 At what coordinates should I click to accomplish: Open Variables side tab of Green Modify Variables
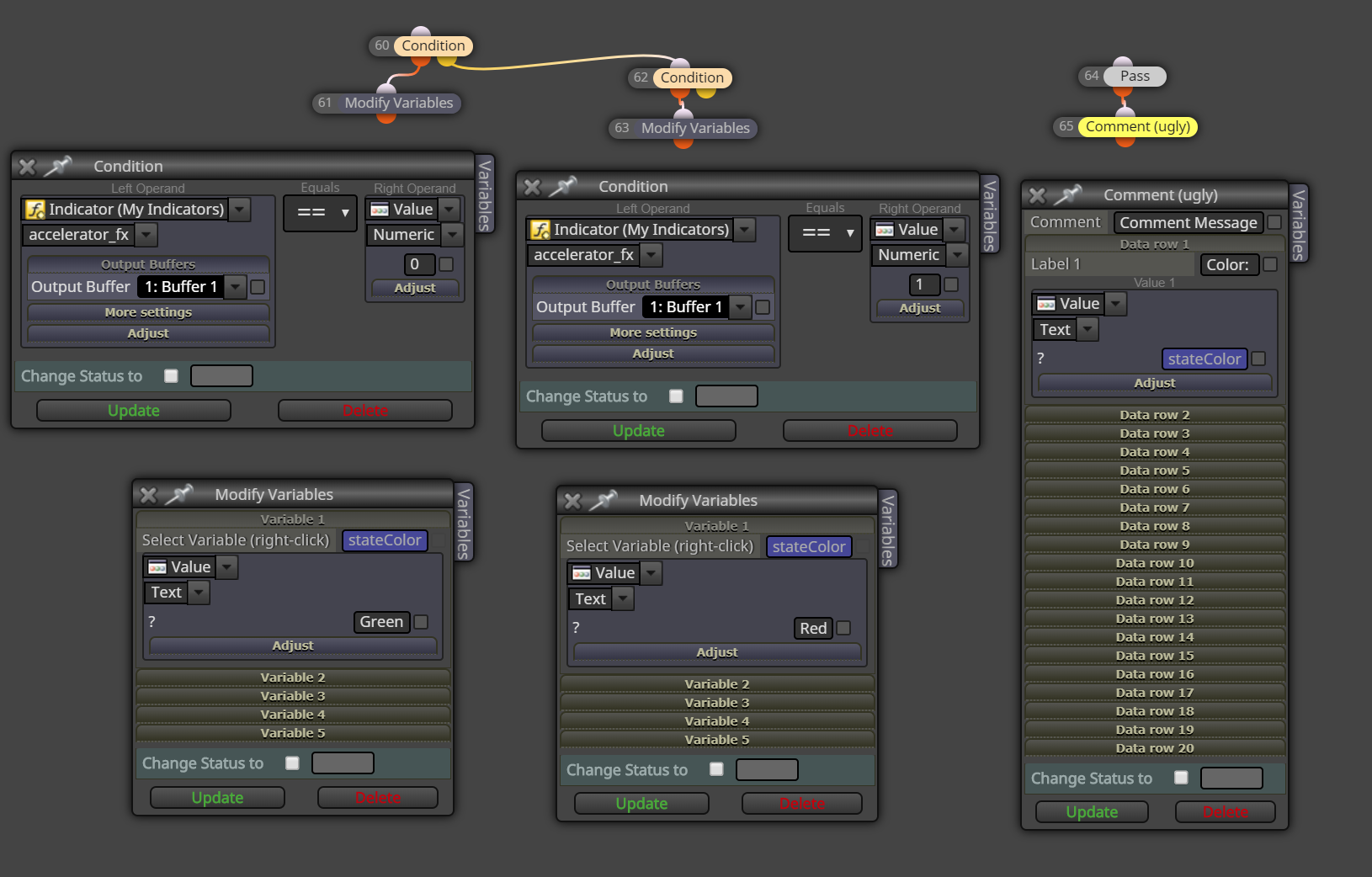pos(463,524)
